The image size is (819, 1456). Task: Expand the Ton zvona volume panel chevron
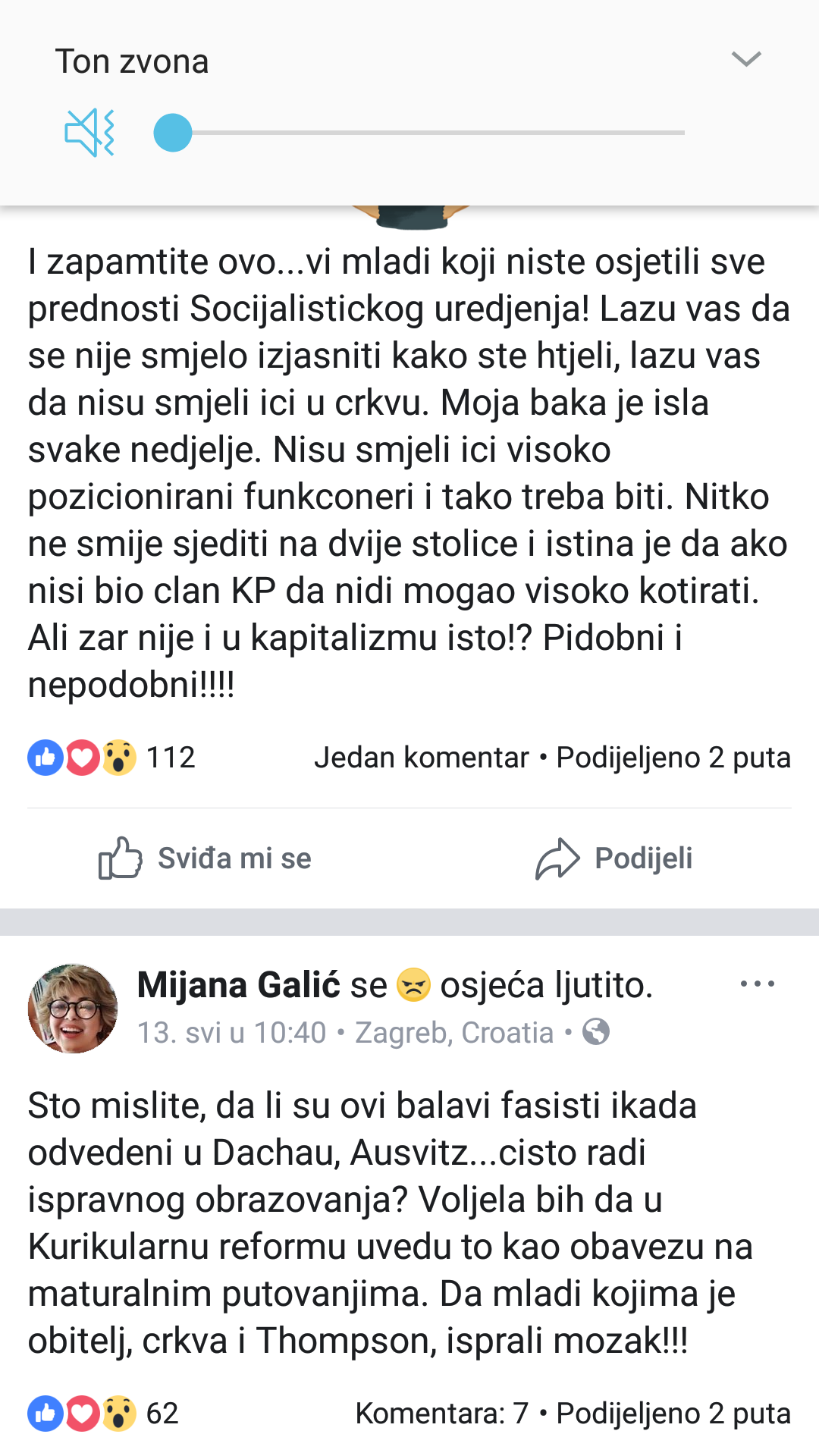click(746, 59)
